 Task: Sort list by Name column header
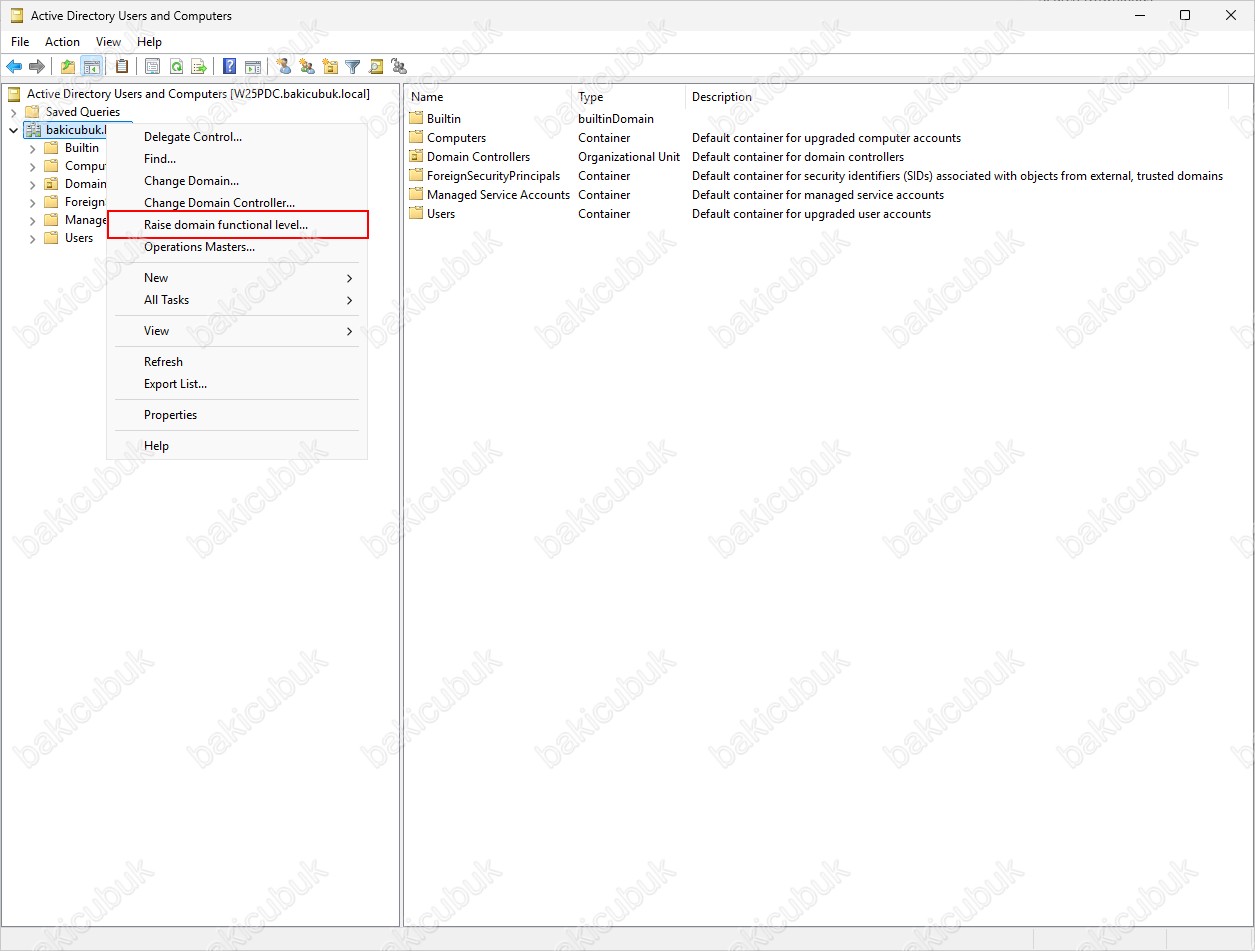pos(488,97)
